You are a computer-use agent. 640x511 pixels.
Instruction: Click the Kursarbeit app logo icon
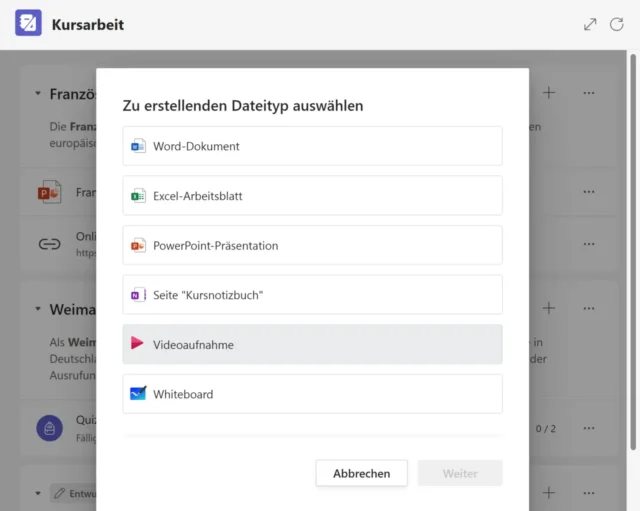[28, 24]
